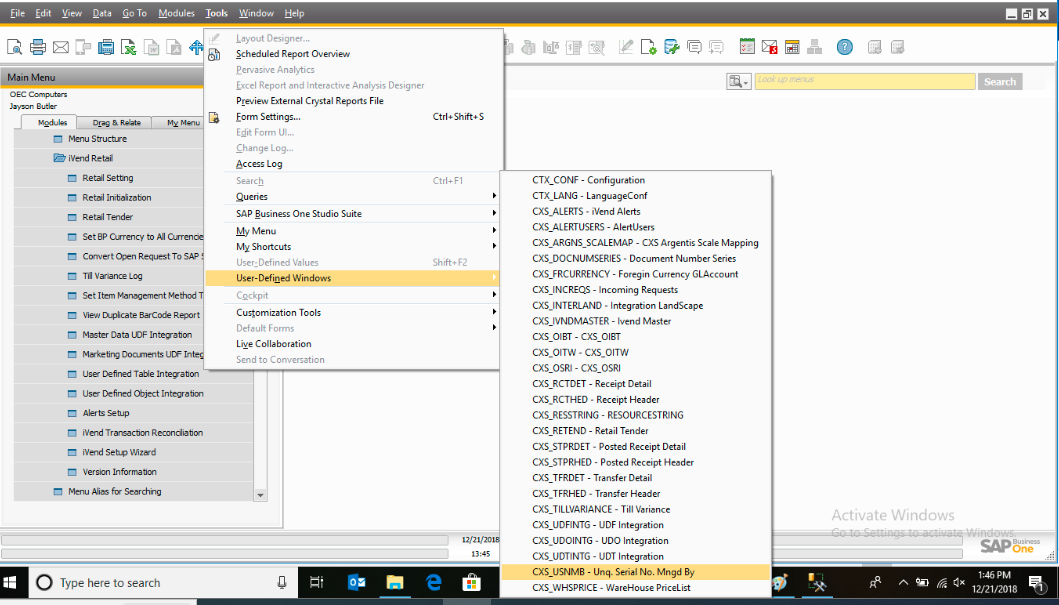Screen dimensions: 1059x605
Task: Click Windows taskbar search box
Action: pos(162,583)
